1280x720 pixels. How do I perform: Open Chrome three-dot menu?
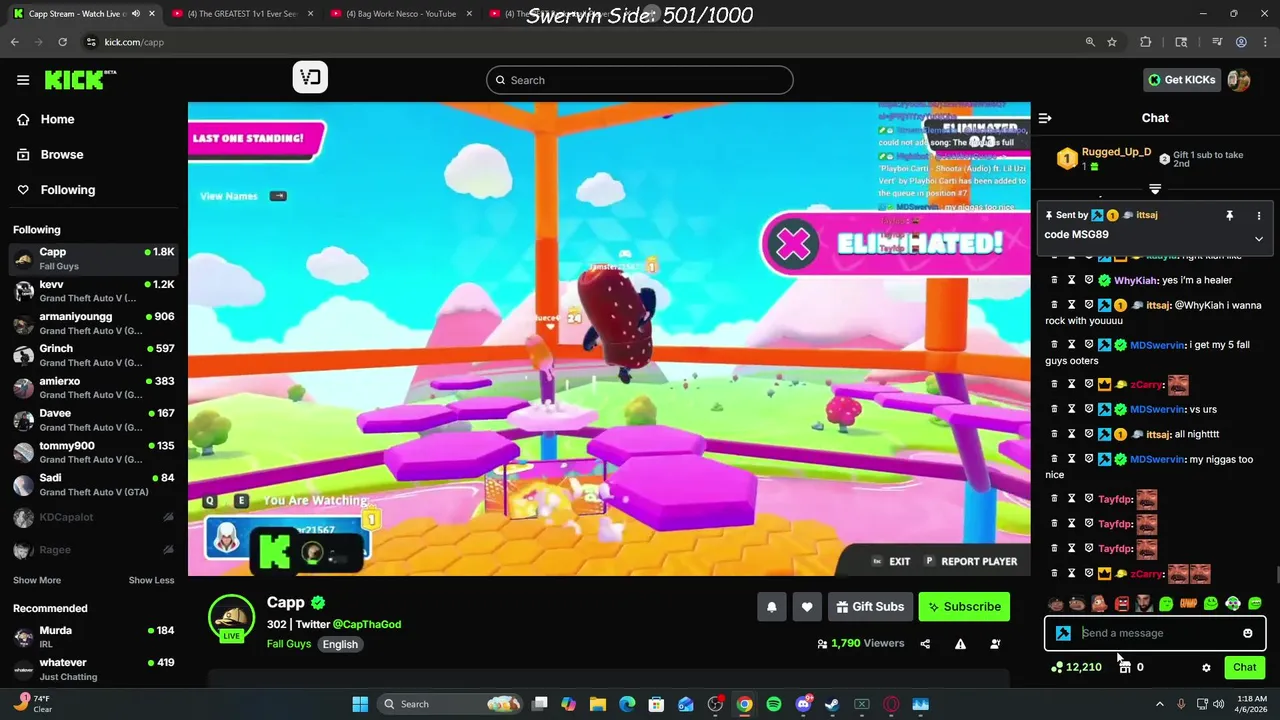pos(1265,42)
